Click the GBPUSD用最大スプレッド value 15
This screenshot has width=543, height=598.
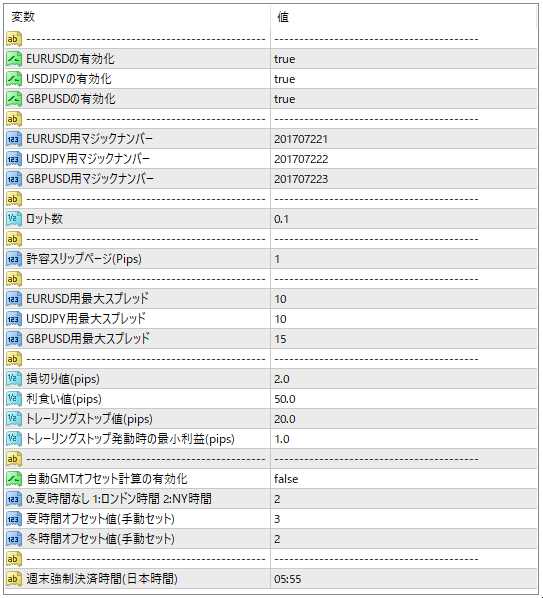pos(280,339)
